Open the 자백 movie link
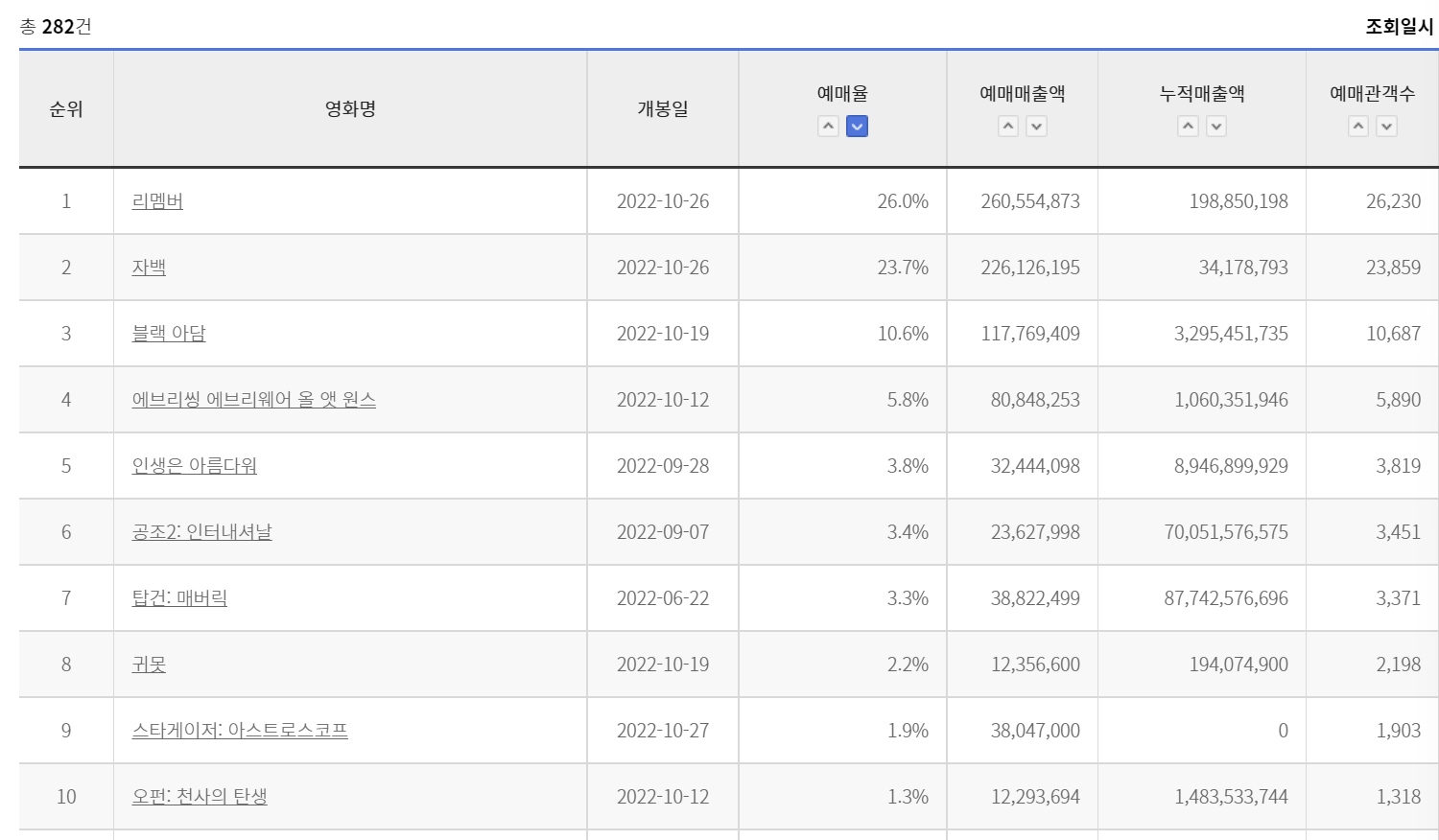The height and width of the screenshot is (840, 1439). point(149,268)
